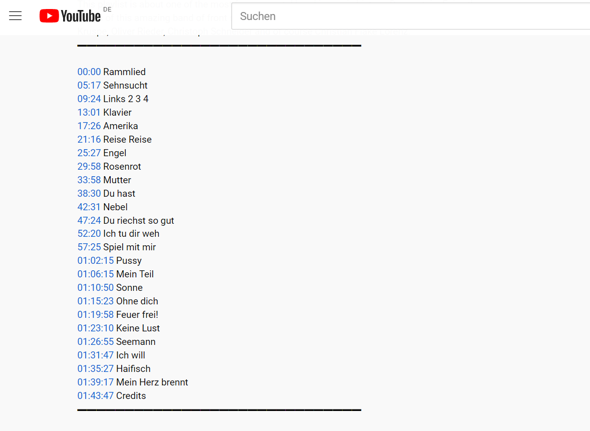Click the 01:19:58 Feuer frei! timestamp
The height and width of the screenshot is (431, 590).
[96, 315]
